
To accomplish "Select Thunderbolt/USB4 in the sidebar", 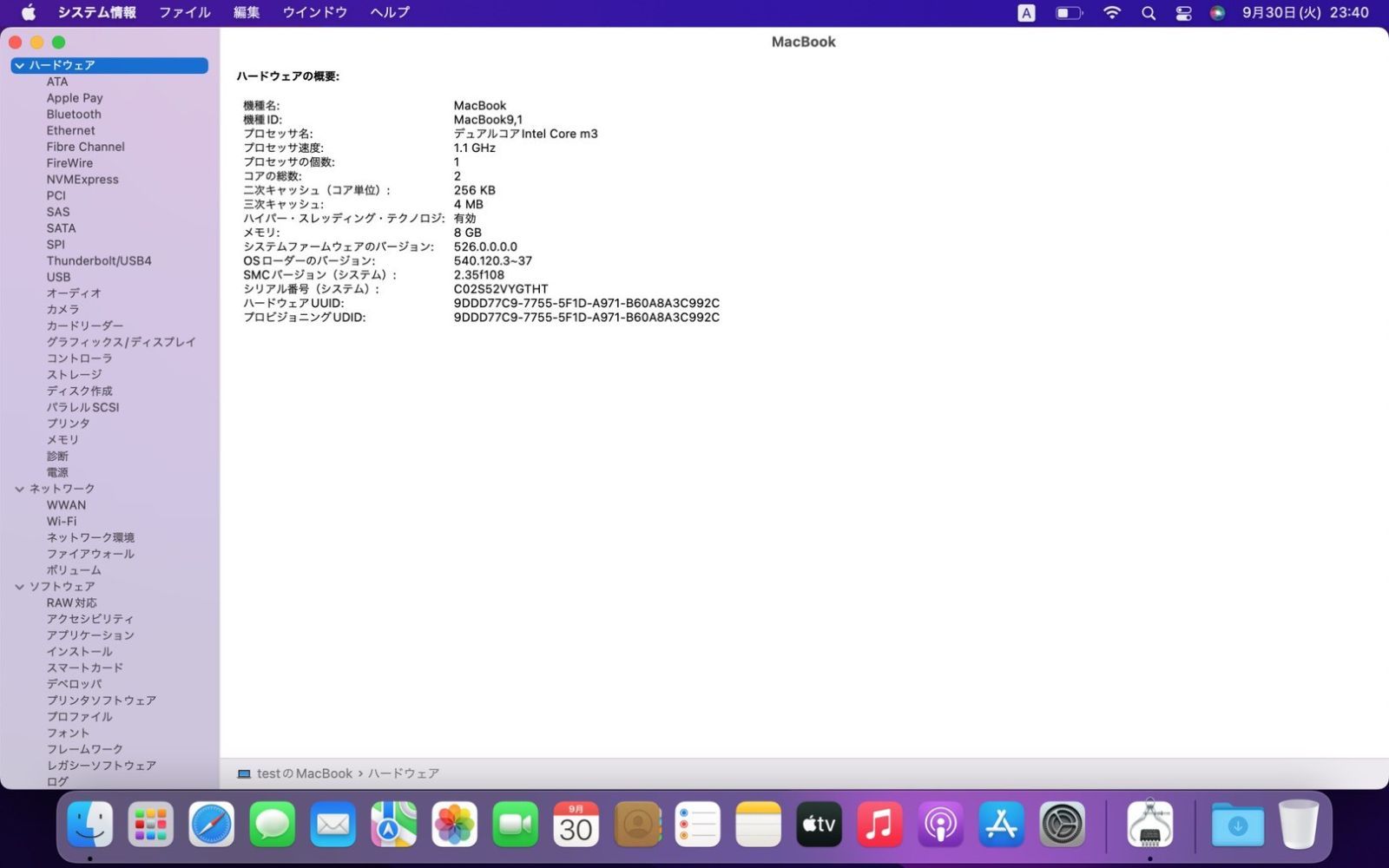I will point(99,260).
